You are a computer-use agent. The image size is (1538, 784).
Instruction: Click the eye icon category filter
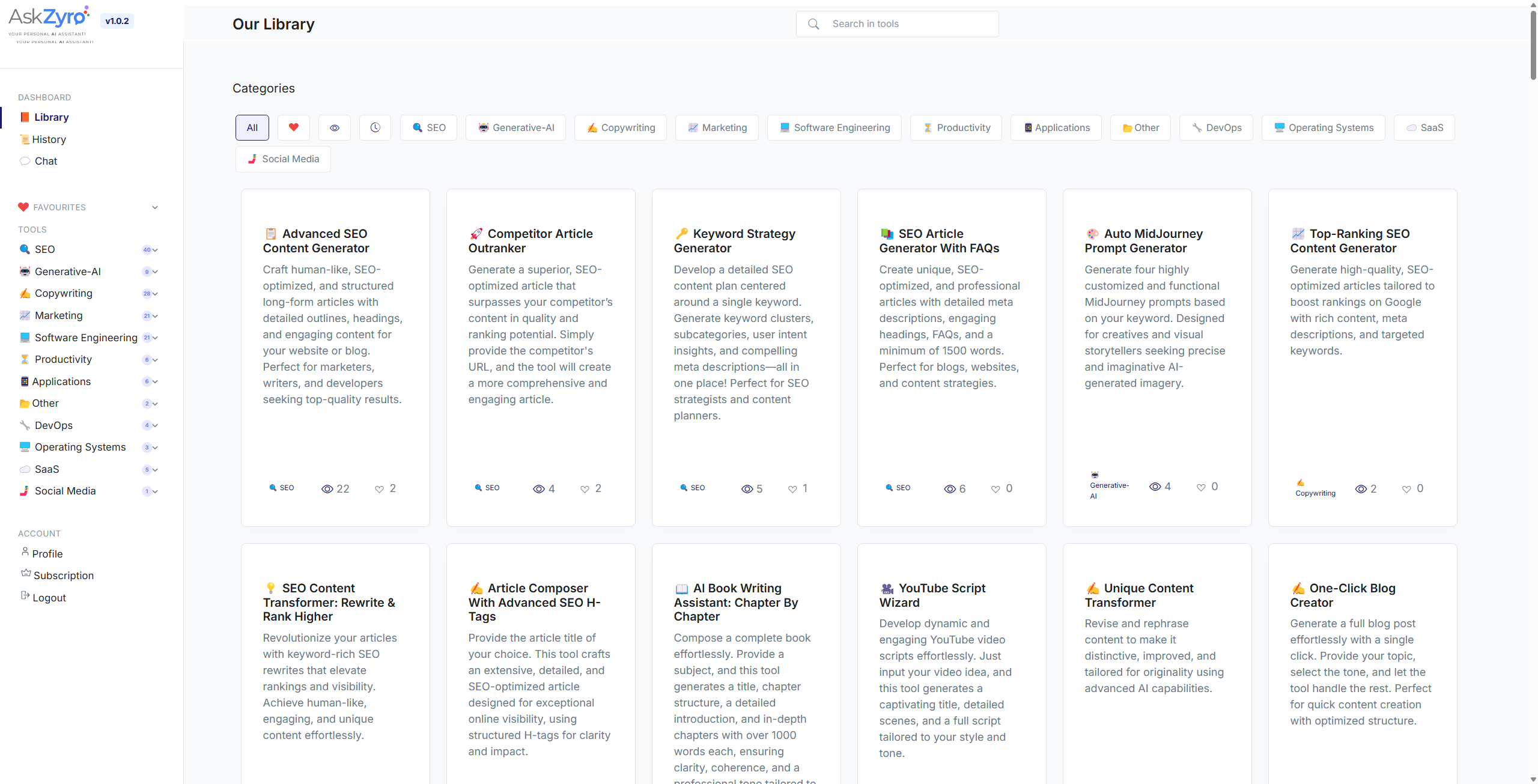pos(335,127)
